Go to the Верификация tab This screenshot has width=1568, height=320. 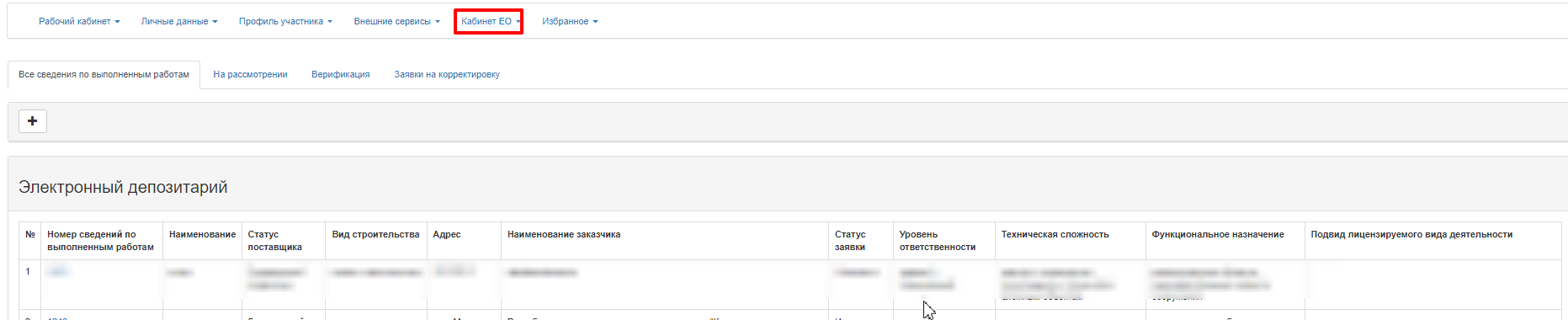click(341, 75)
